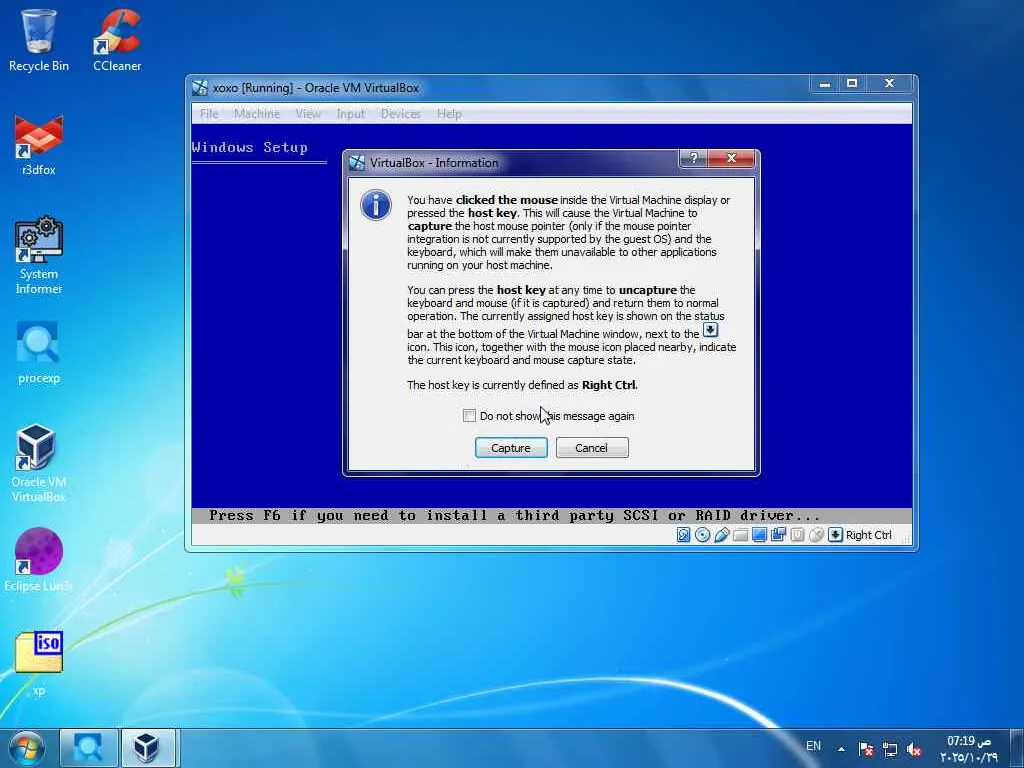Click the procexp taskbar button
The width and height of the screenshot is (1024, 768).
point(88,748)
